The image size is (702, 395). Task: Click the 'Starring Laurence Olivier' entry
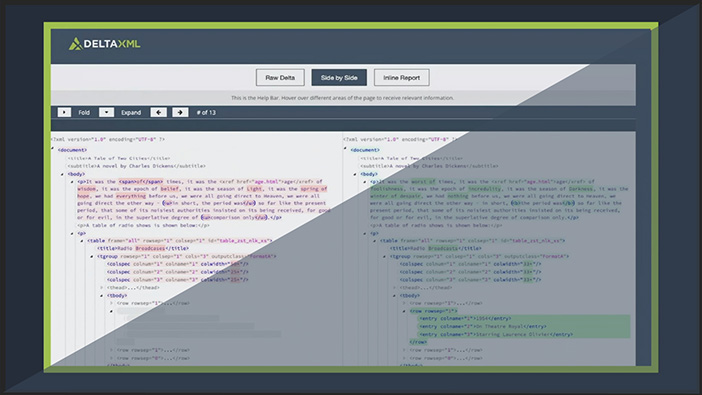click(496, 335)
